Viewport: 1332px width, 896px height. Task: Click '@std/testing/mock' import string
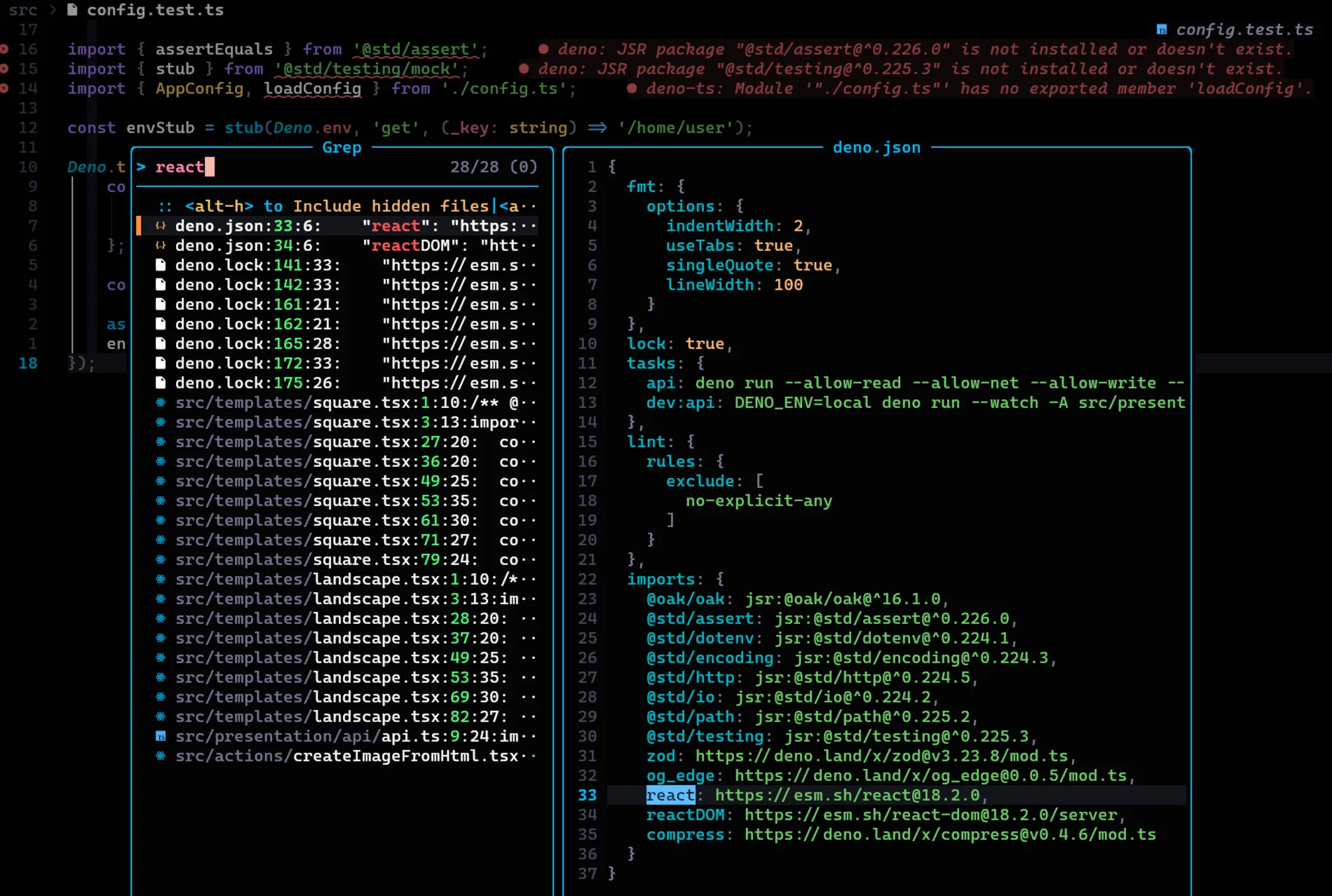(x=367, y=69)
